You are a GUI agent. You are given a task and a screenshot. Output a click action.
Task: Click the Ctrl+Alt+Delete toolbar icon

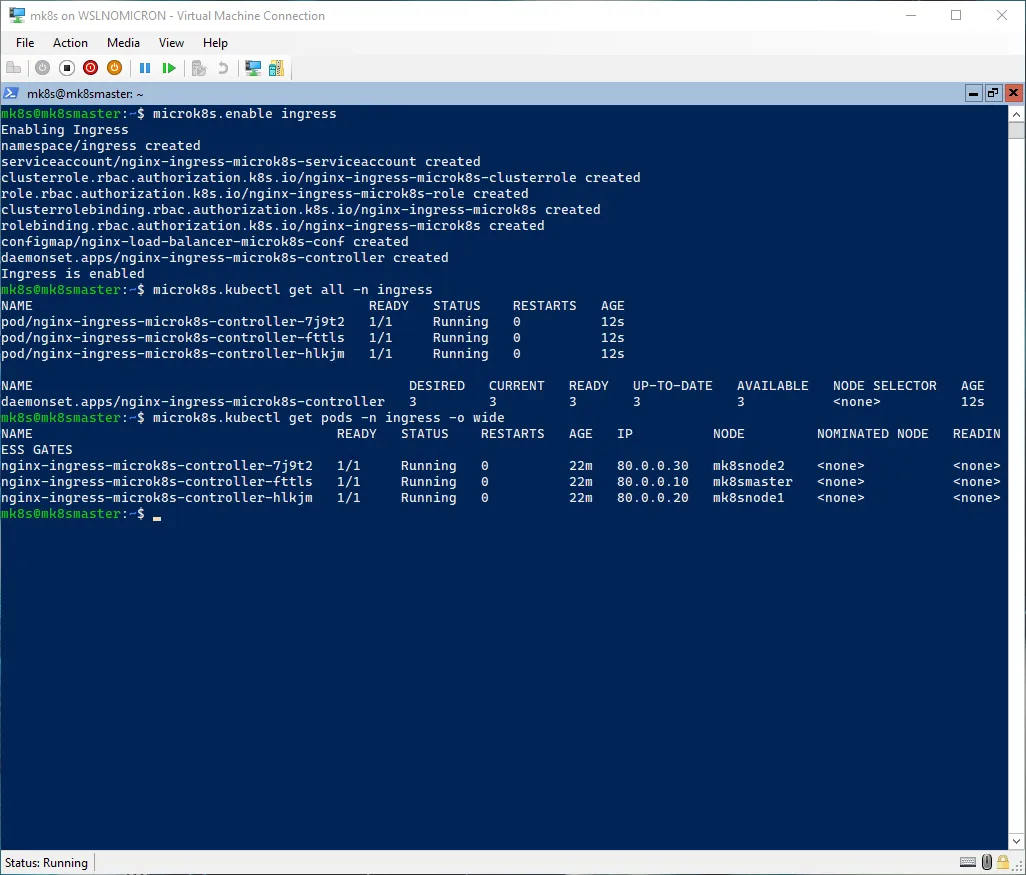[x=14, y=68]
